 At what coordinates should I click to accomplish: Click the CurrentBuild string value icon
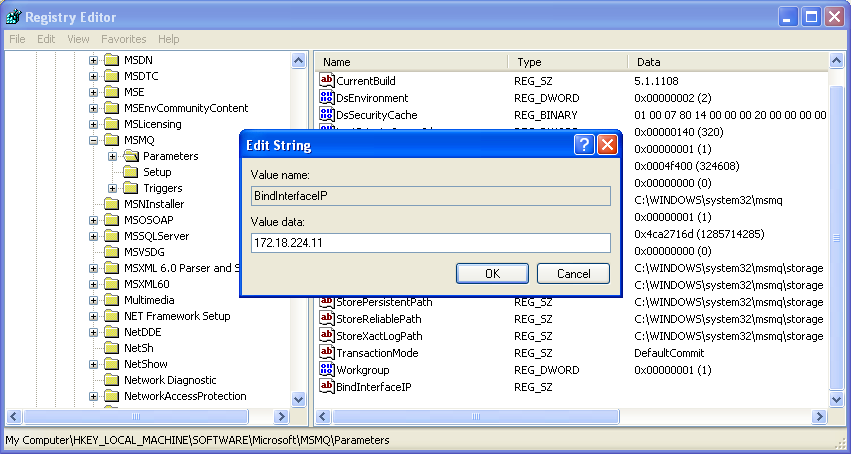point(326,80)
